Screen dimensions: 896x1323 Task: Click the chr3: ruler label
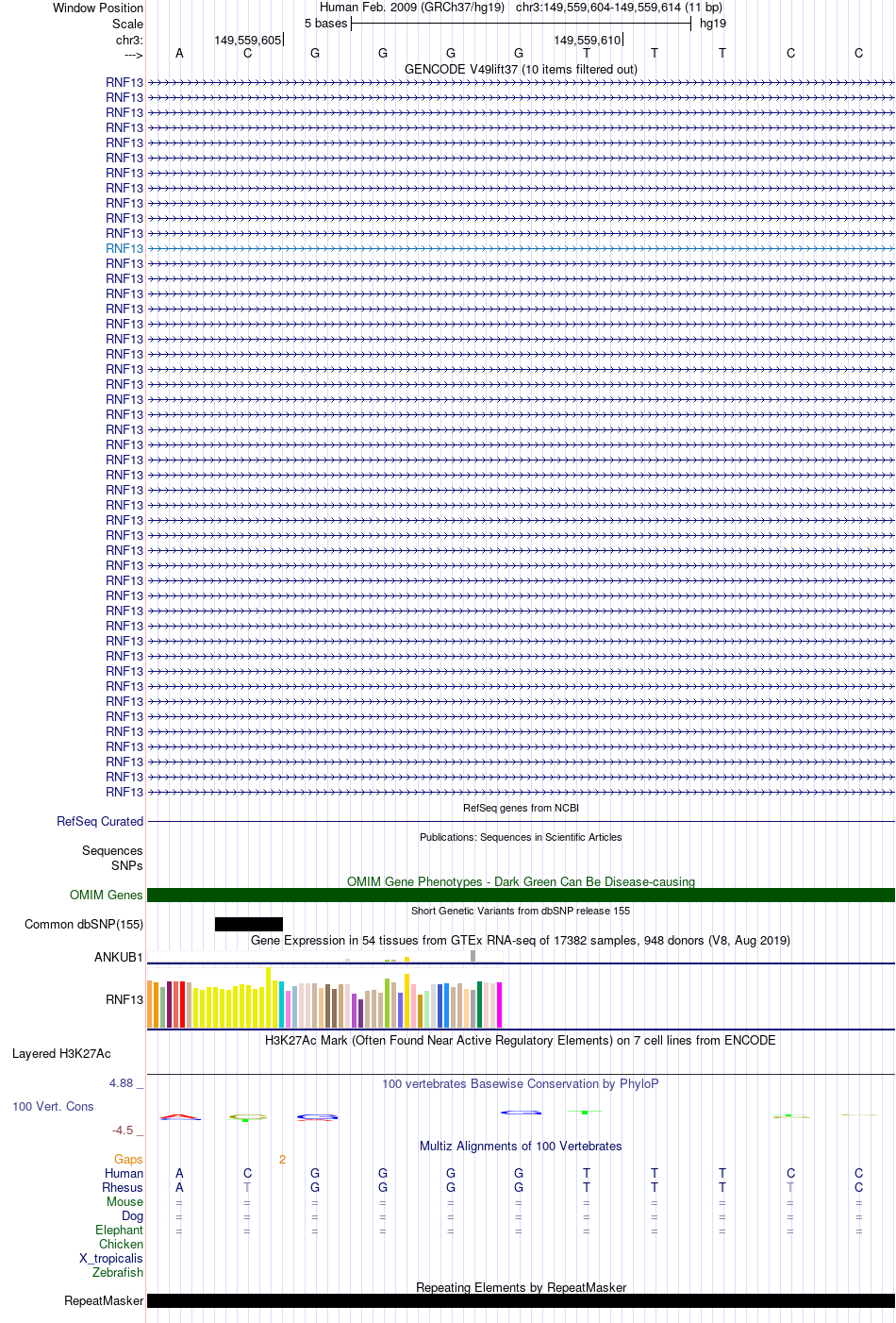point(129,41)
